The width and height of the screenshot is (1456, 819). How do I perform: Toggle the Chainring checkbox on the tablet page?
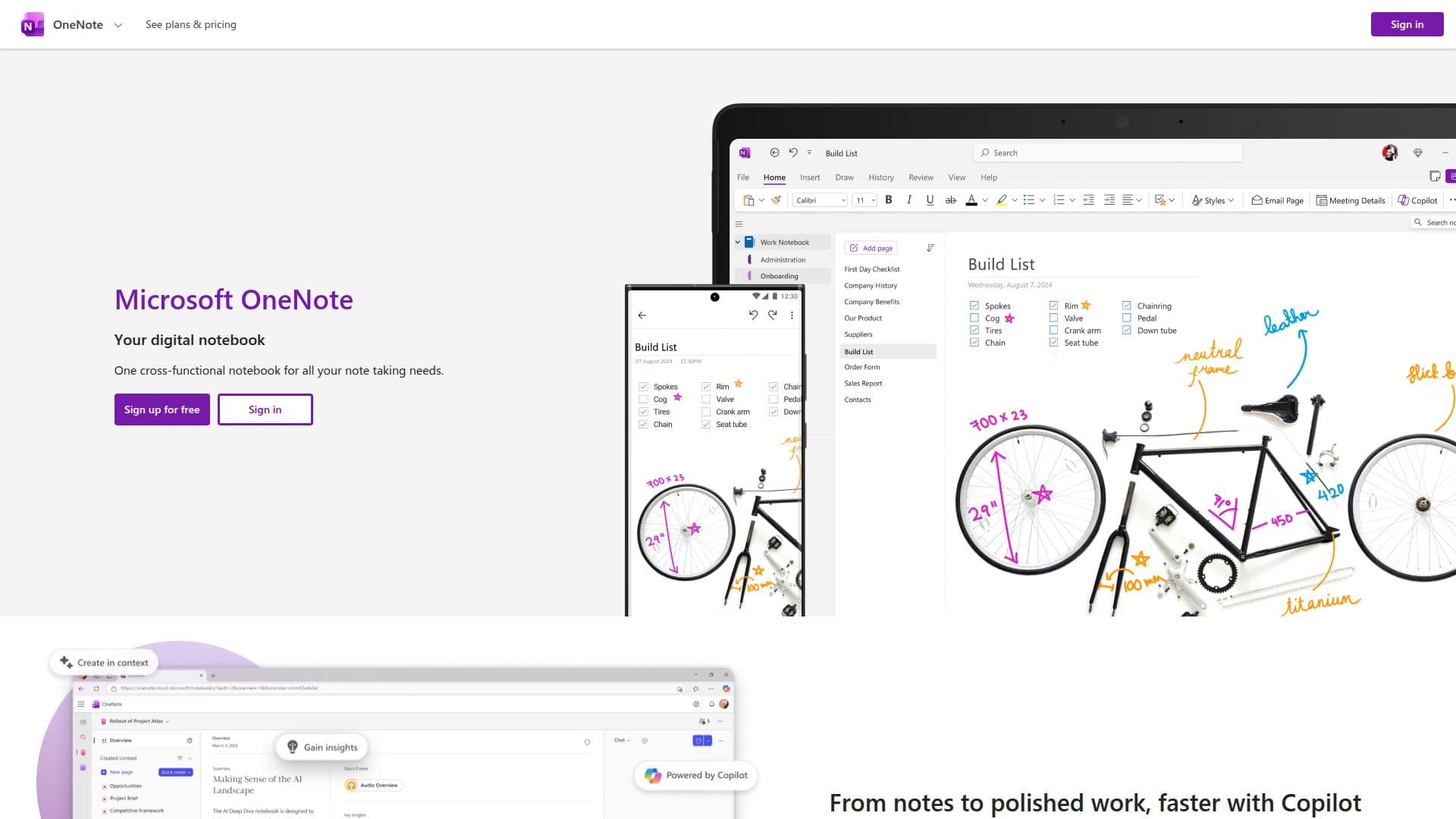coord(1127,306)
